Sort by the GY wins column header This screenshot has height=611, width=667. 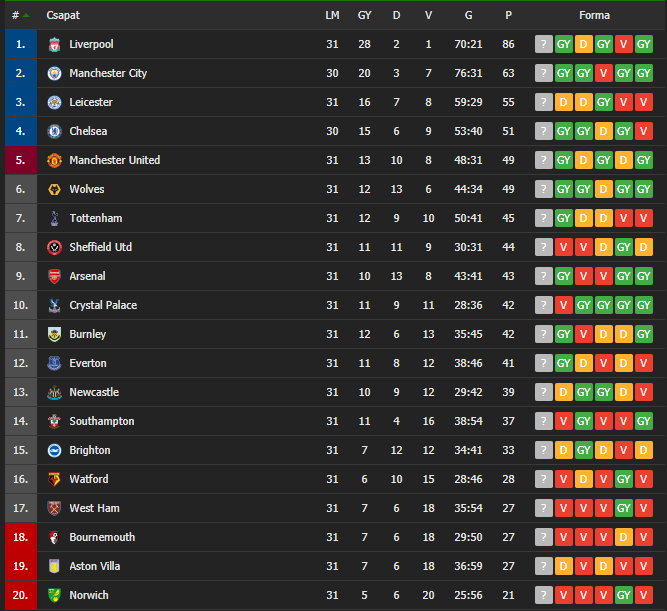tap(365, 15)
